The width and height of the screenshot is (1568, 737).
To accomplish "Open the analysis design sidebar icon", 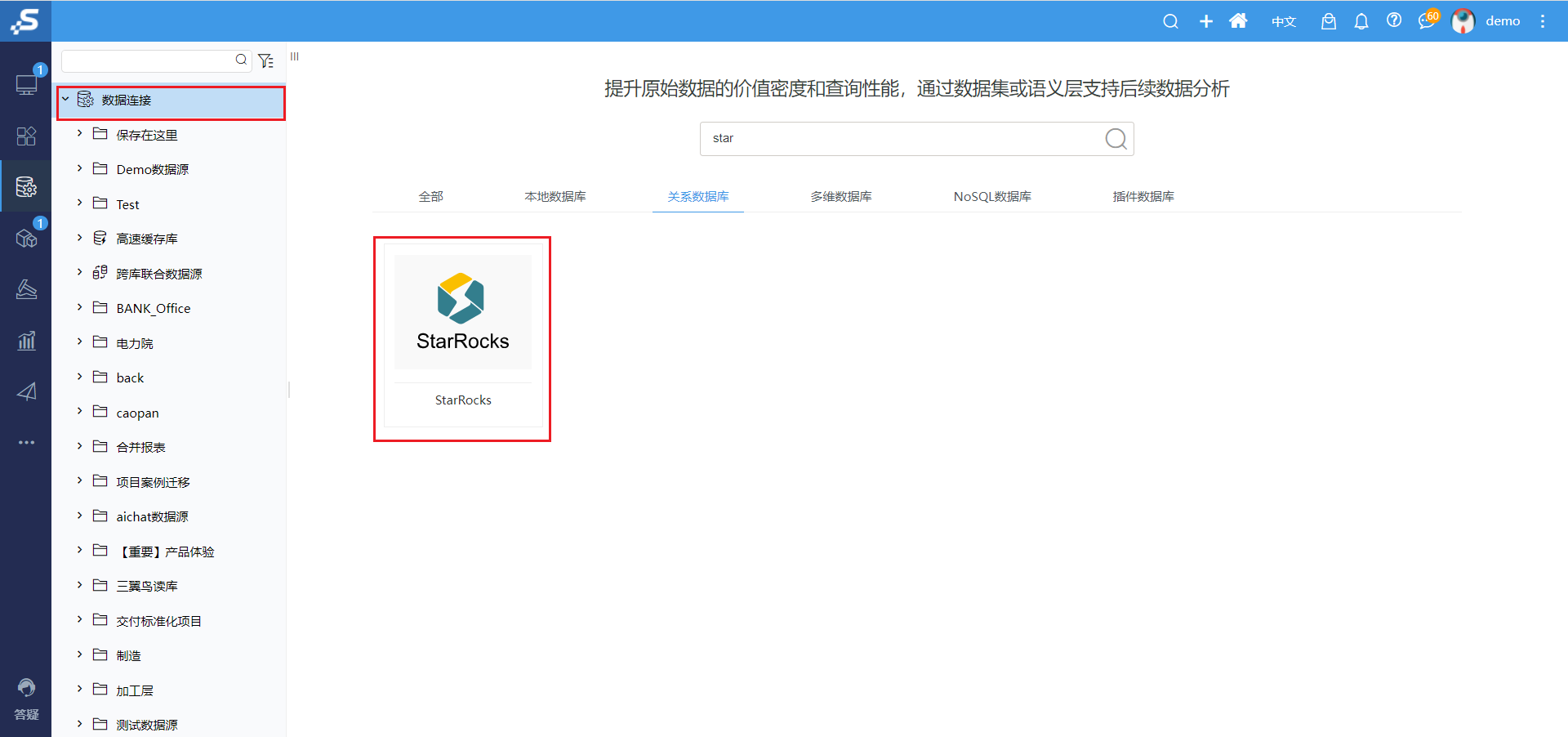I will point(26,289).
